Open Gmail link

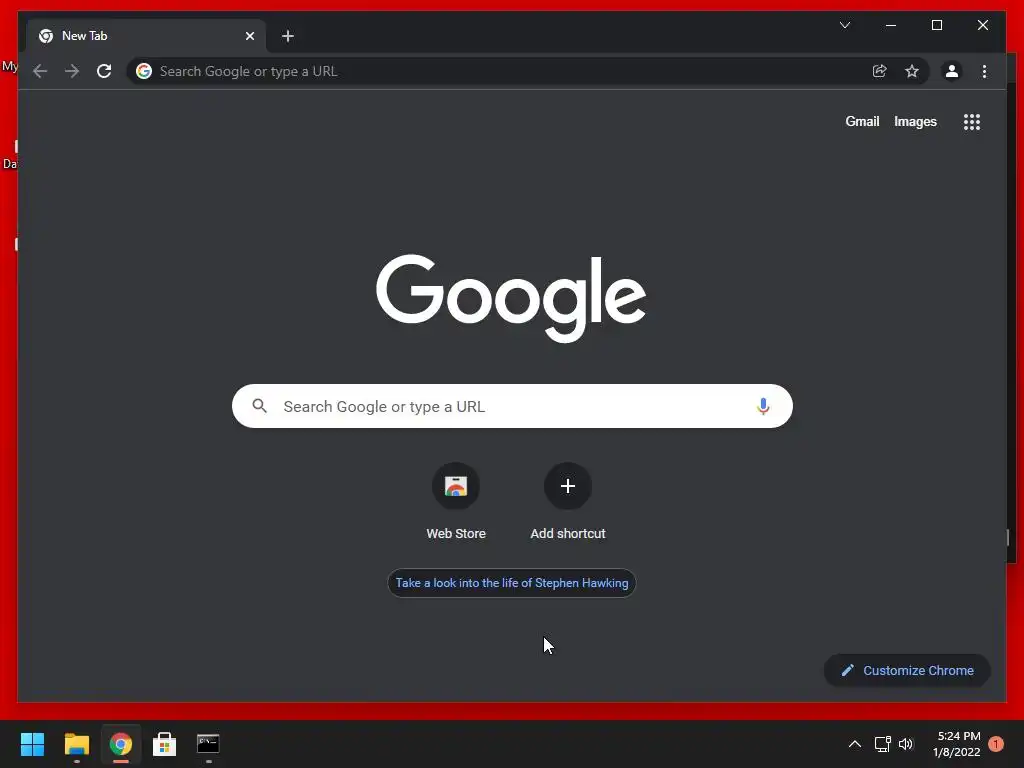[x=862, y=121]
